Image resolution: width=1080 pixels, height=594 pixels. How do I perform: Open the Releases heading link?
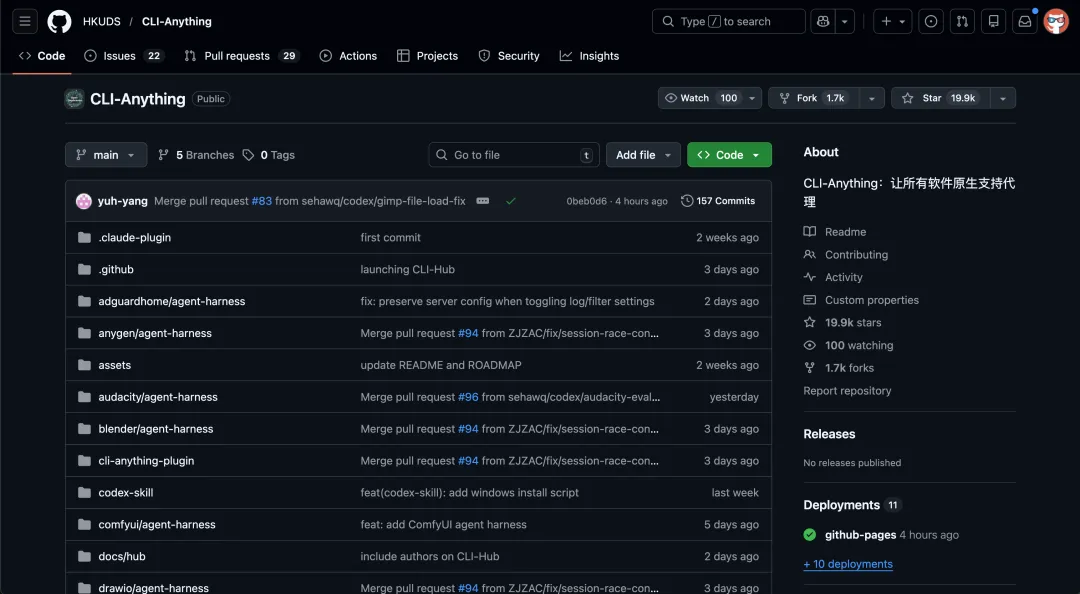[829, 434]
